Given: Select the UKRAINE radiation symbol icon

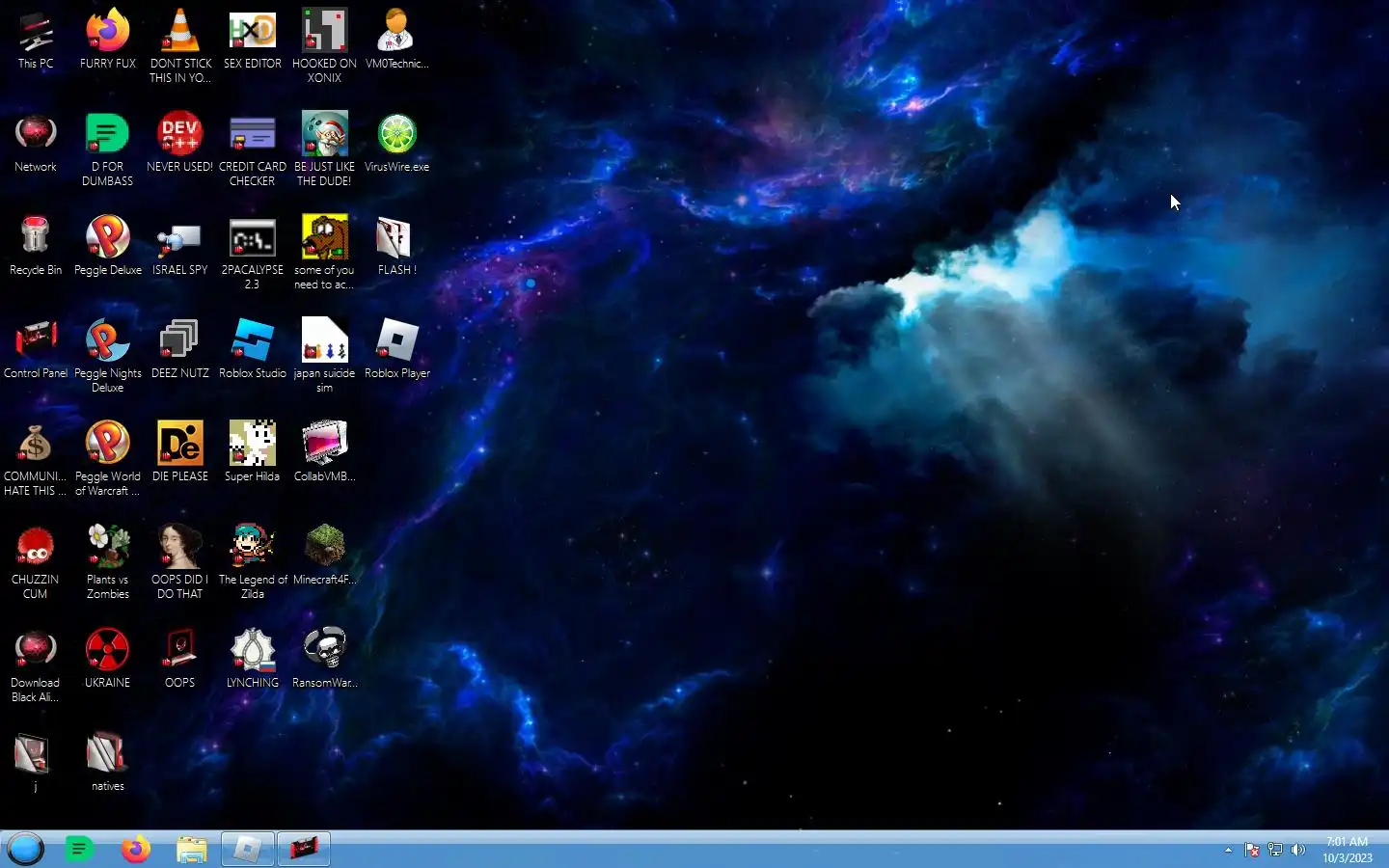Looking at the screenshot, I should click(108, 660).
